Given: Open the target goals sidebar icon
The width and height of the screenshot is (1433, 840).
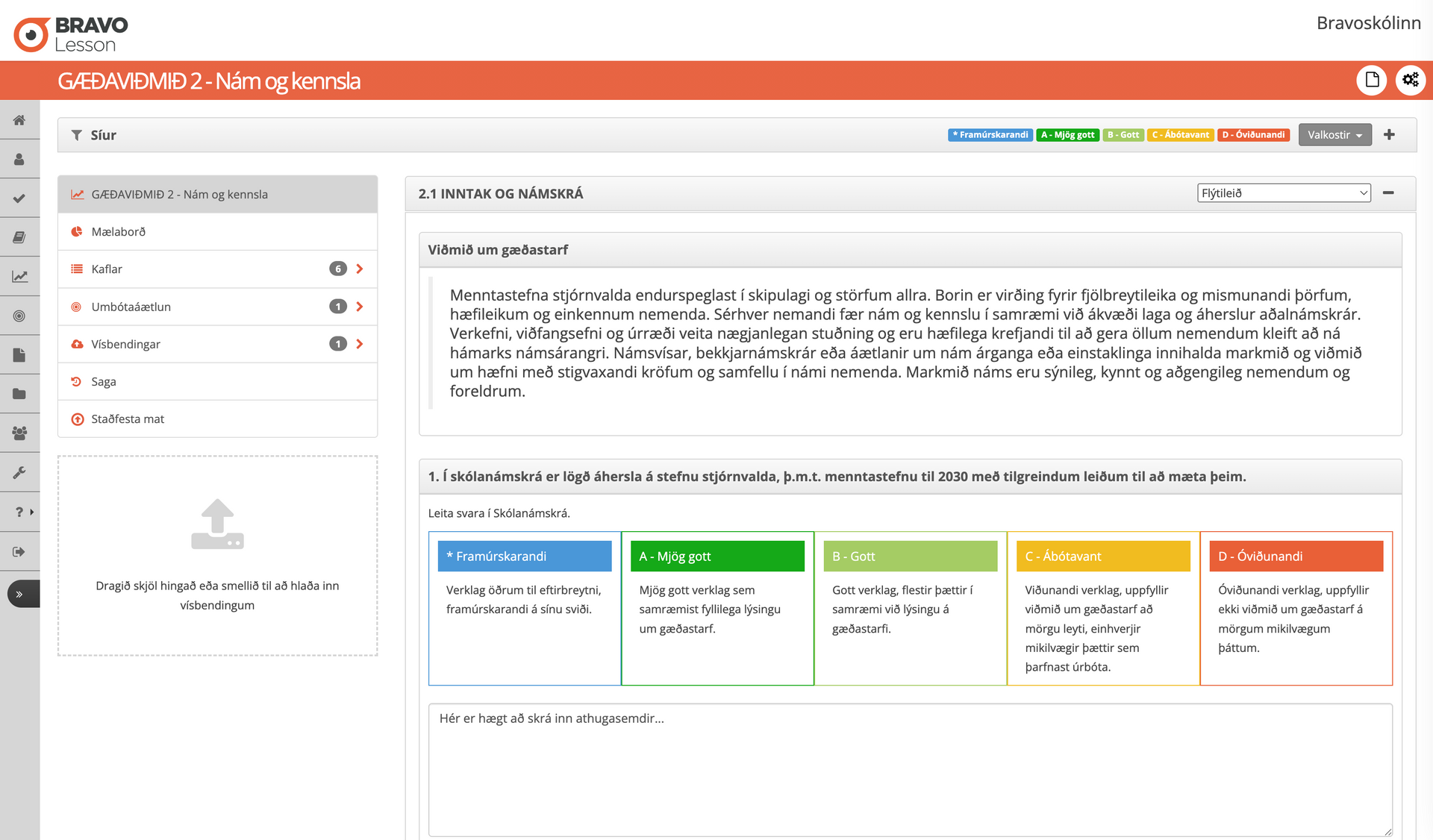Looking at the screenshot, I should (19, 316).
